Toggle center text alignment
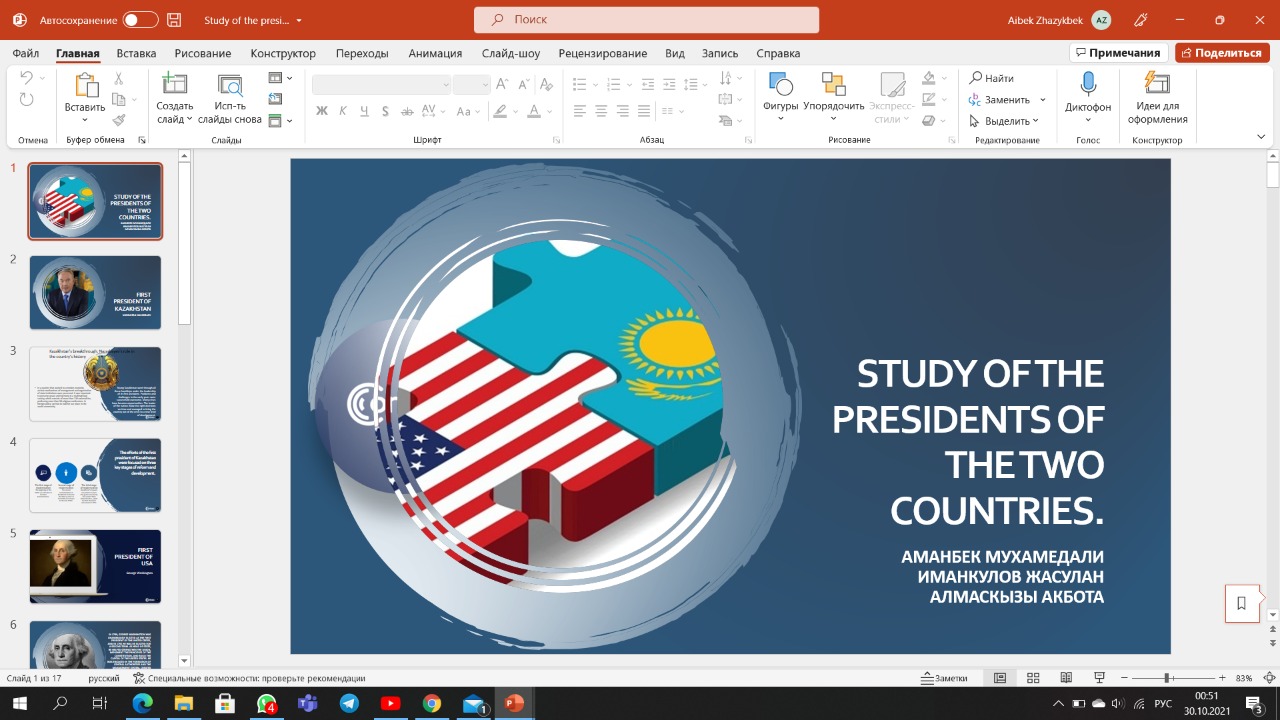Viewport: 1280px width, 720px height. click(x=601, y=111)
